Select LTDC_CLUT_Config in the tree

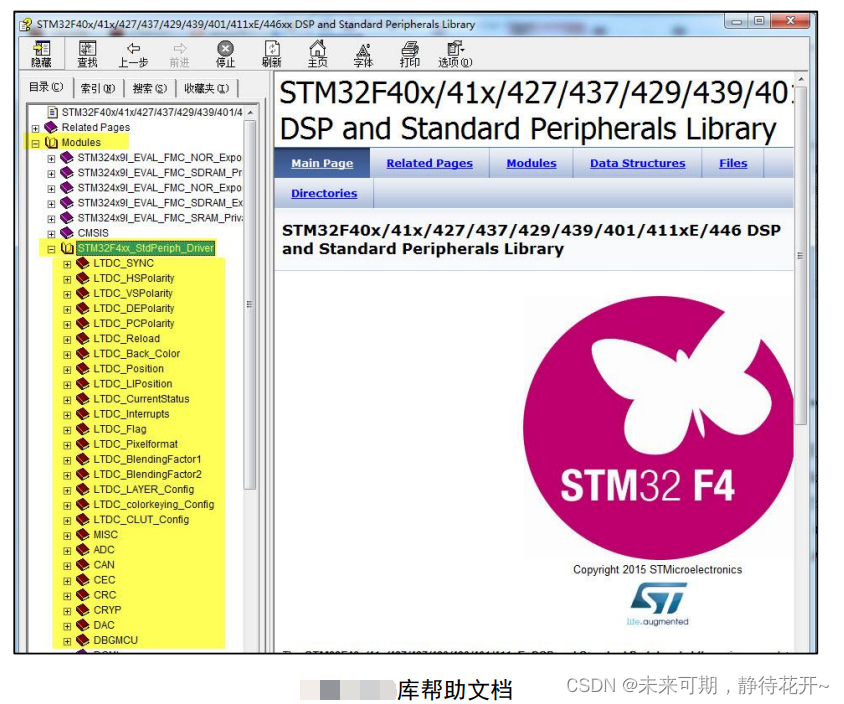point(141,519)
